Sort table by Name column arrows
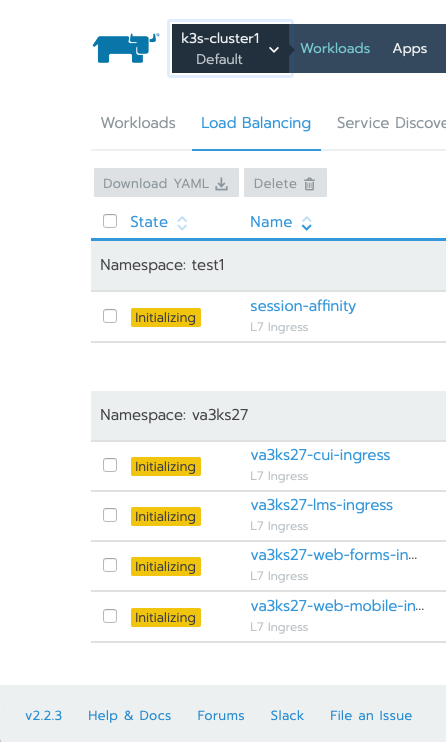This screenshot has width=446, height=742. (307, 222)
